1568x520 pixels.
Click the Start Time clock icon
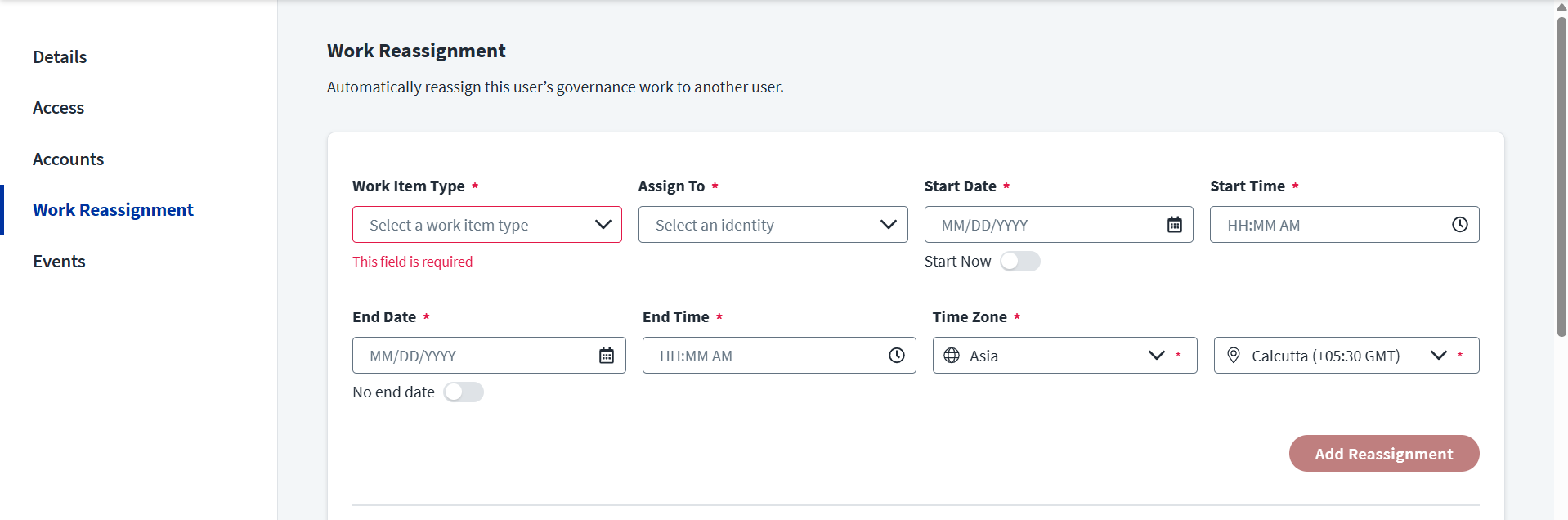1459,225
